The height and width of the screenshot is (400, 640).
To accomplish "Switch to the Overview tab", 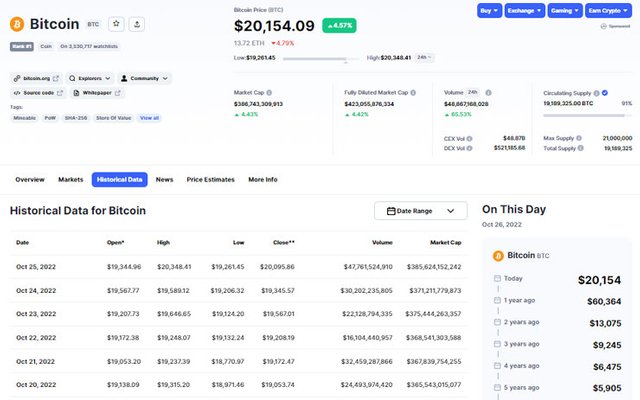I will [x=30, y=180].
